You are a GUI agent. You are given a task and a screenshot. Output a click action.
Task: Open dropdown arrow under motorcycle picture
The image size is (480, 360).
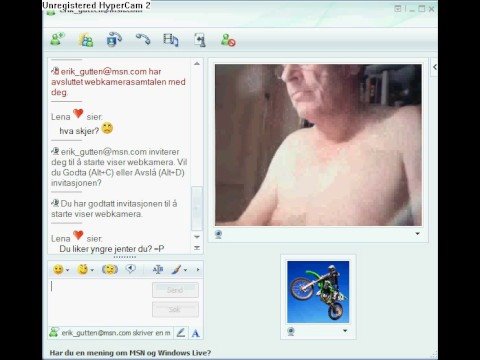tap(345, 331)
